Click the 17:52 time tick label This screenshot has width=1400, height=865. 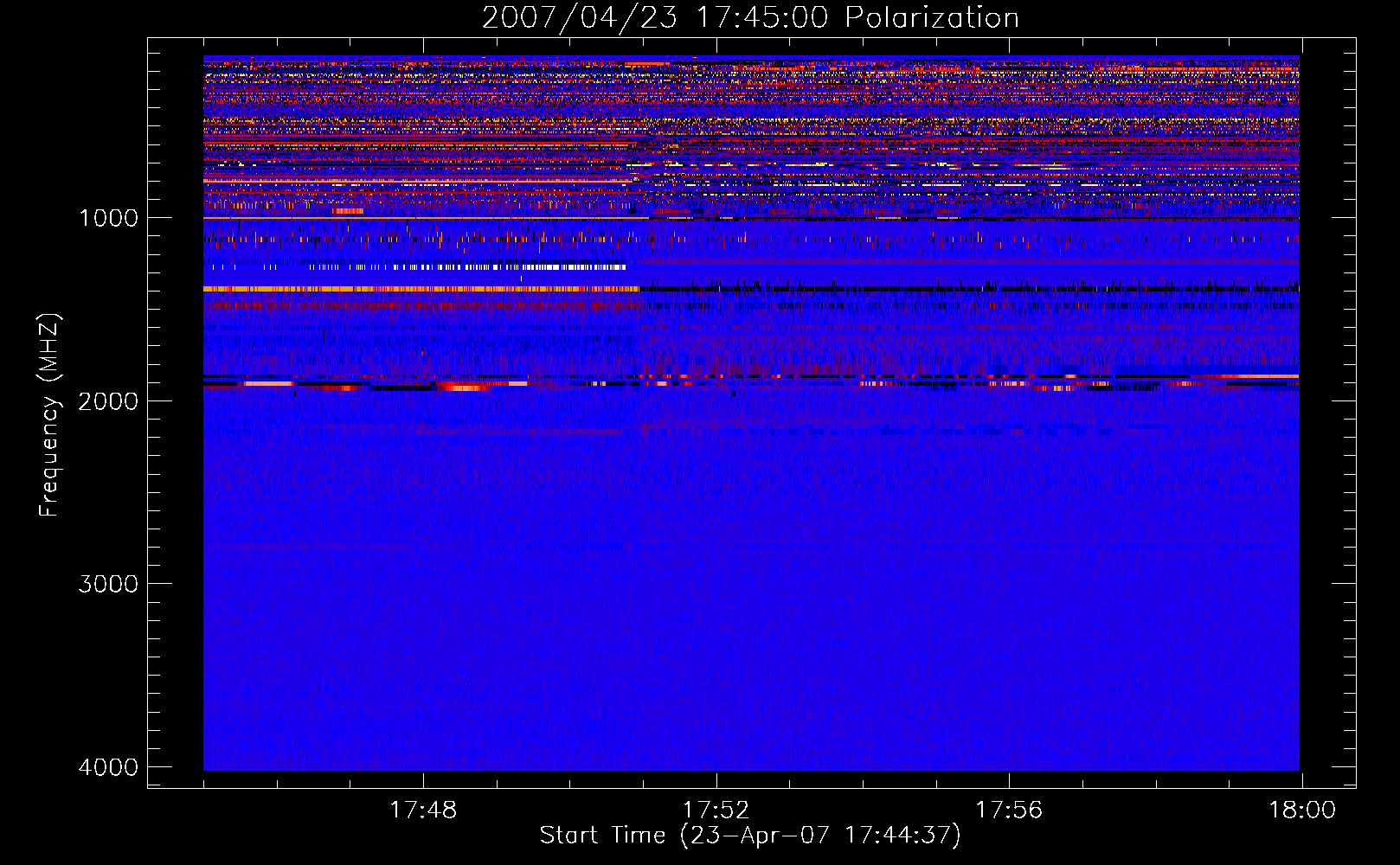click(716, 811)
